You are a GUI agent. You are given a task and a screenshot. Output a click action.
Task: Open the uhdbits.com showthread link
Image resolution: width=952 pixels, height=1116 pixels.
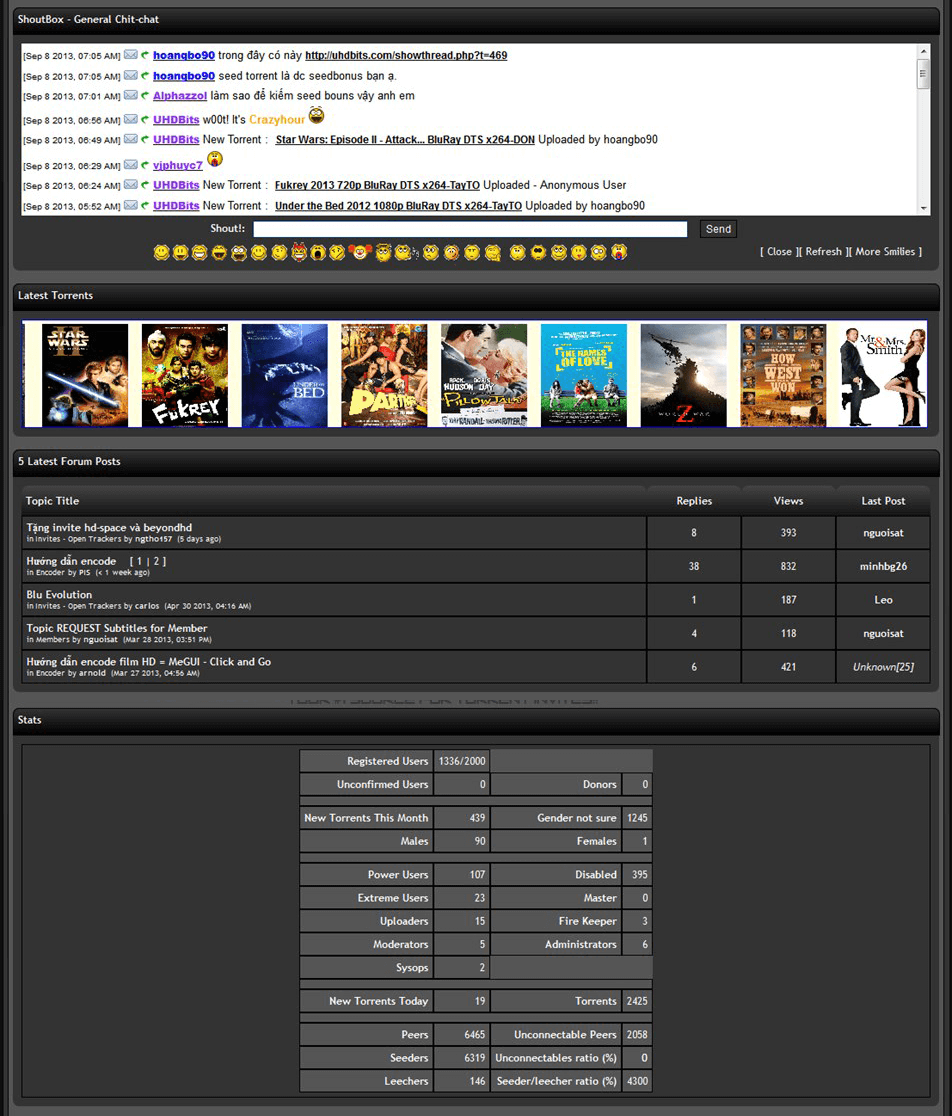(x=406, y=55)
